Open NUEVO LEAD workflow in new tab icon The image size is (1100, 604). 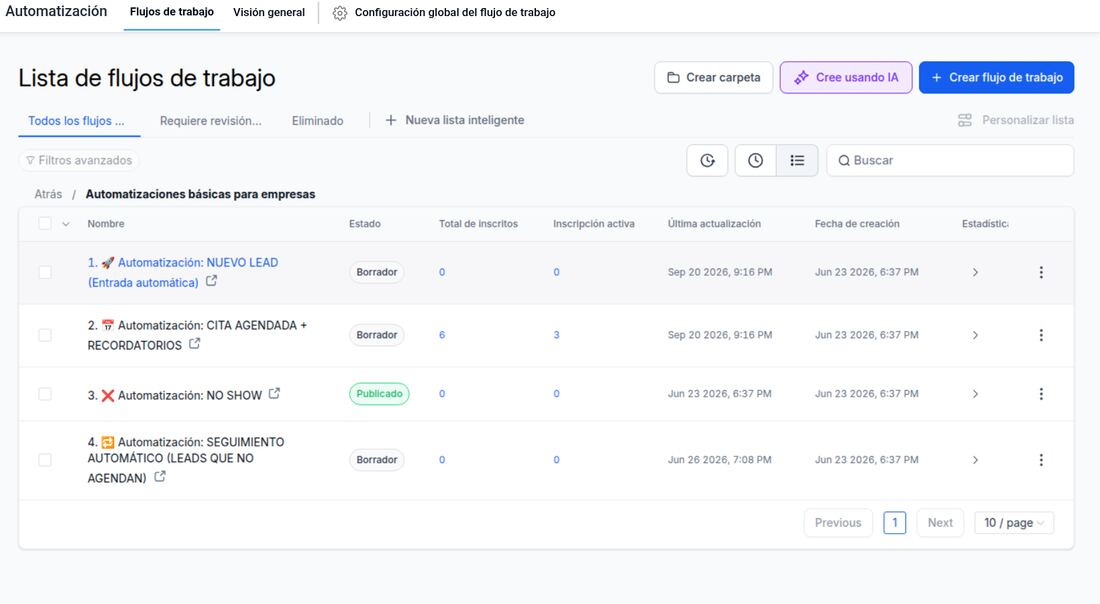211,281
